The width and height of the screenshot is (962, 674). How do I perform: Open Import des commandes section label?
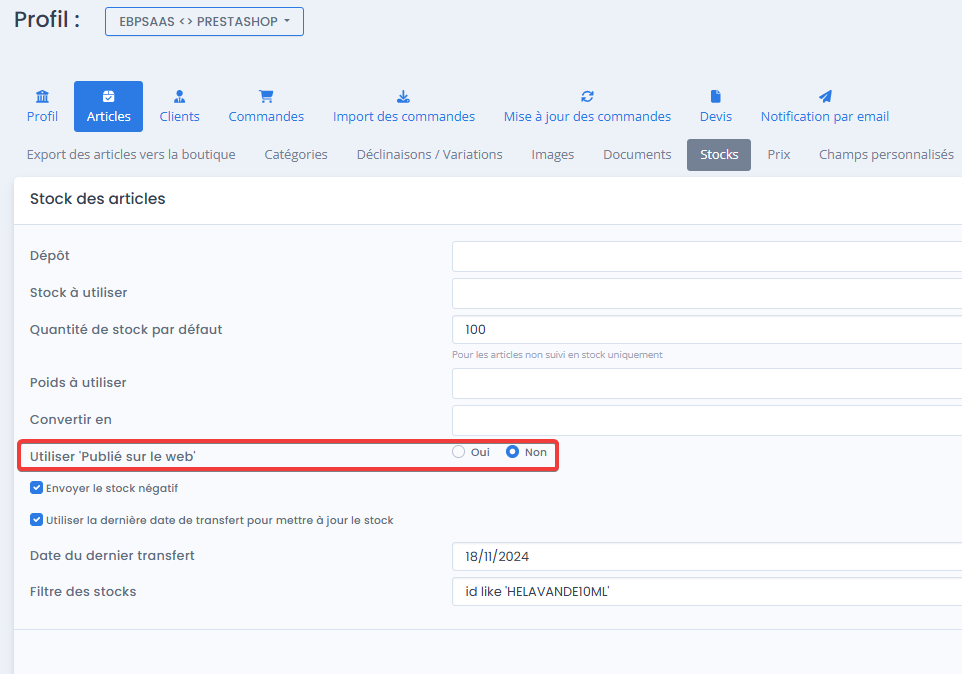click(404, 117)
